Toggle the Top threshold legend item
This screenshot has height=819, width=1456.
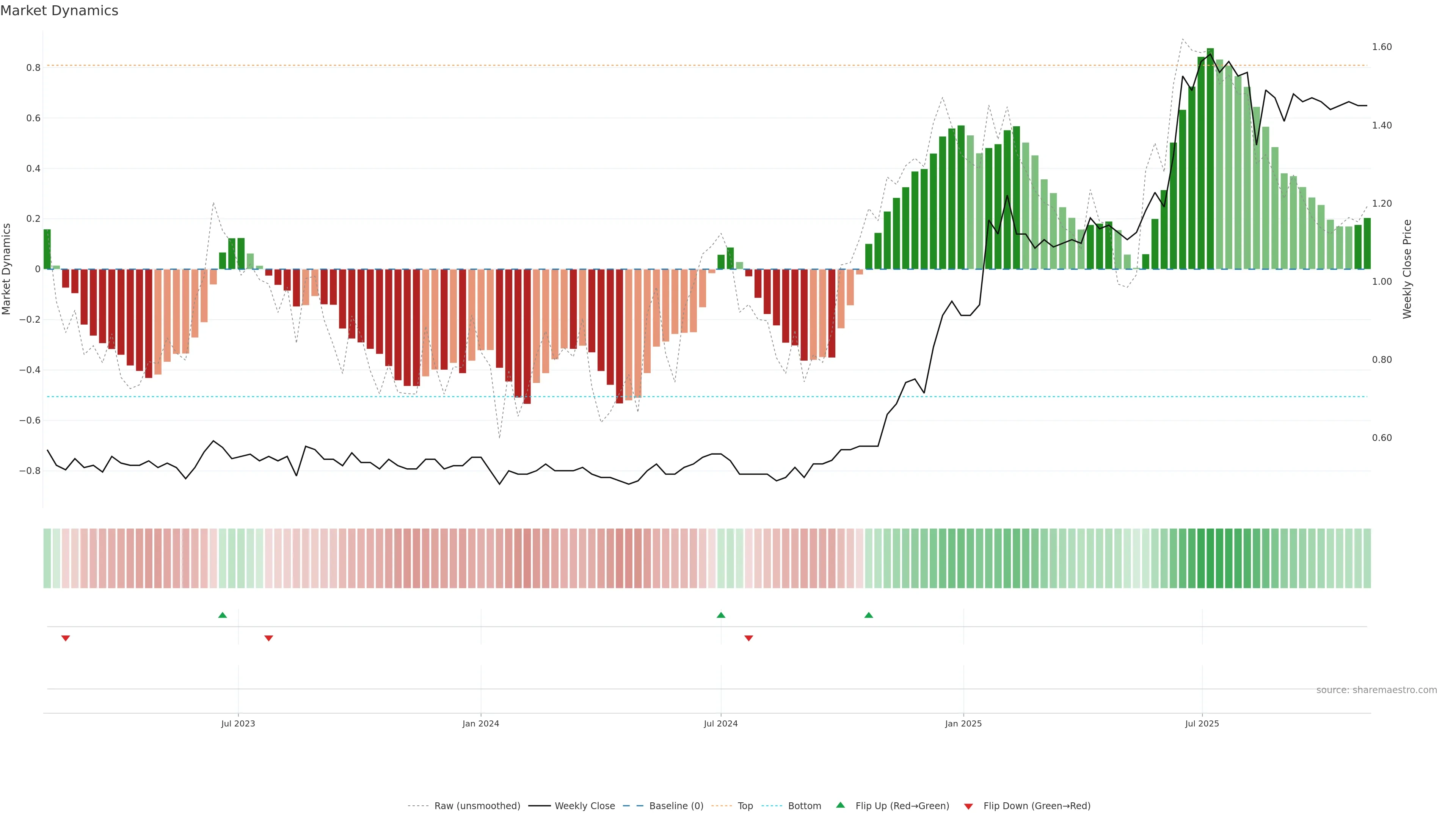pyautogui.click(x=745, y=806)
